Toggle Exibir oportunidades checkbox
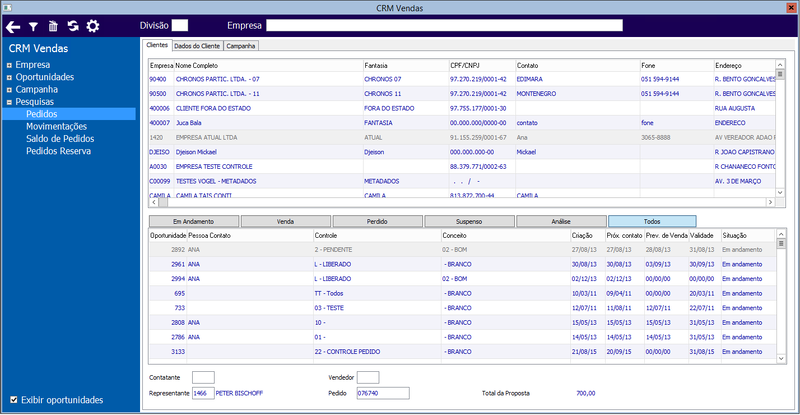Viewport: 800px width, 415px height. (14, 400)
